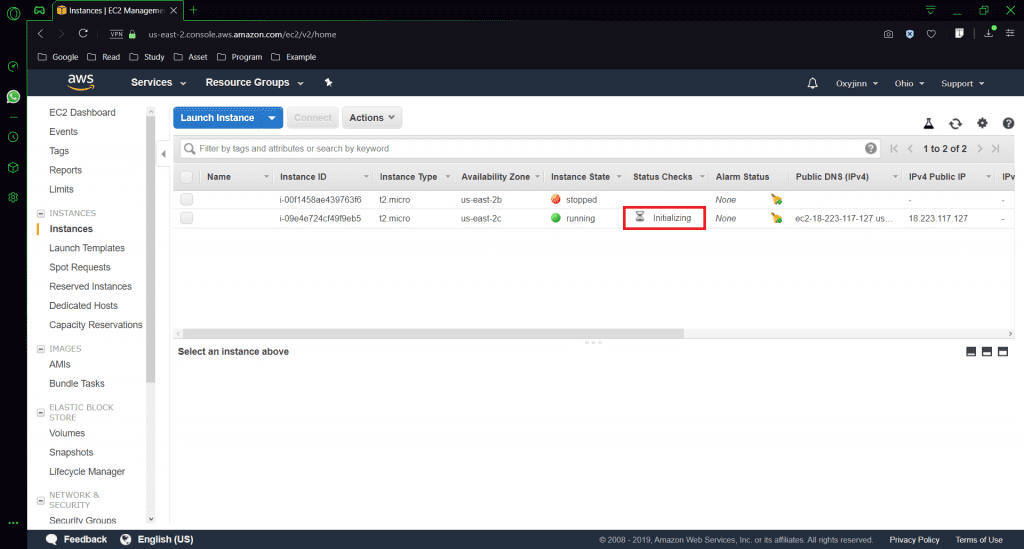Click the filter by tags search field
The width and height of the screenshot is (1024, 549).
tap(520, 148)
